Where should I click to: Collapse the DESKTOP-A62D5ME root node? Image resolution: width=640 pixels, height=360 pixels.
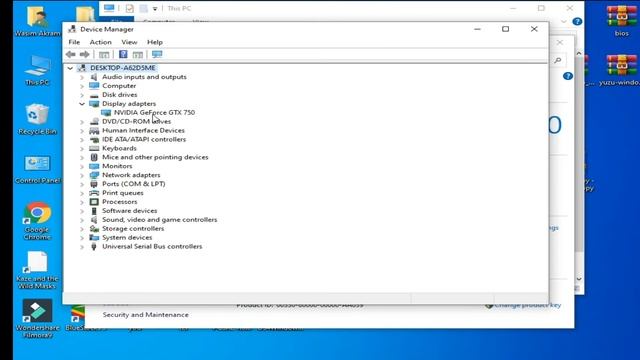point(70,68)
